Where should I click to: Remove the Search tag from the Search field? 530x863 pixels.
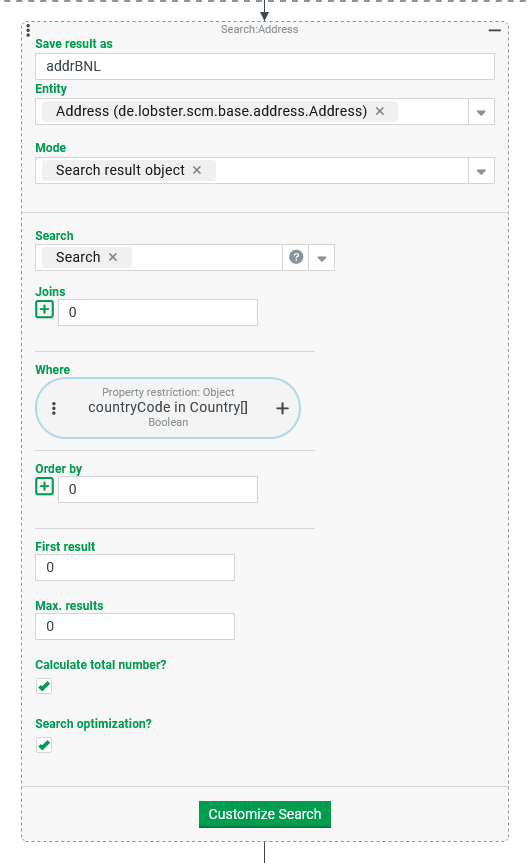click(x=113, y=257)
